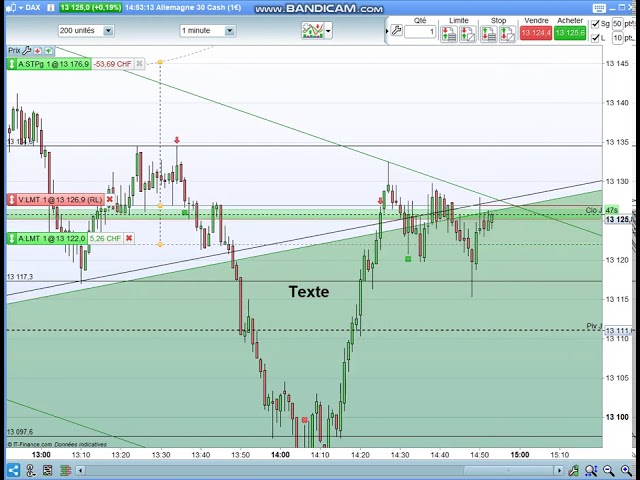Select the V:LMT 1@13 126,9 (RL) order label
This screenshot has width=640, height=480.
tap(60, 200)
